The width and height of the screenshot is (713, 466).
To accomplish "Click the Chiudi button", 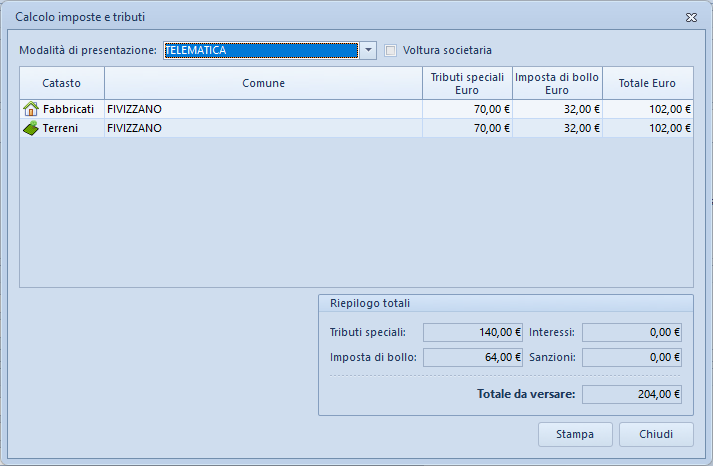I will click(656, 434).
